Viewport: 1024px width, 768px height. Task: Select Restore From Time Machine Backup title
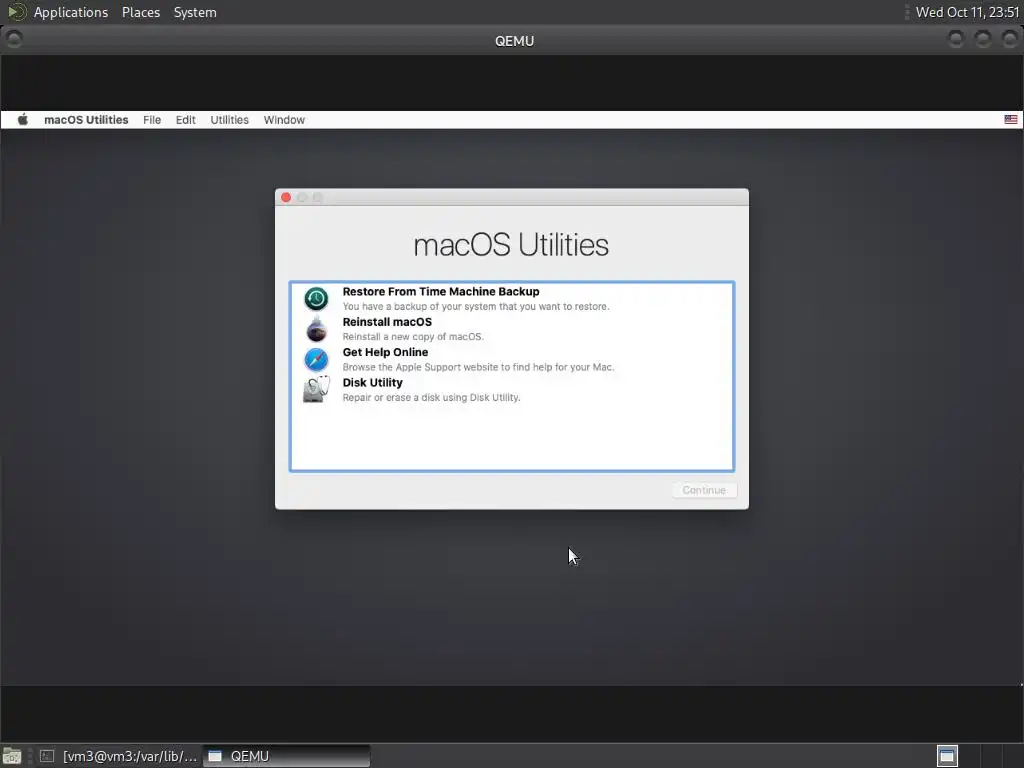[x=441, y=291]
